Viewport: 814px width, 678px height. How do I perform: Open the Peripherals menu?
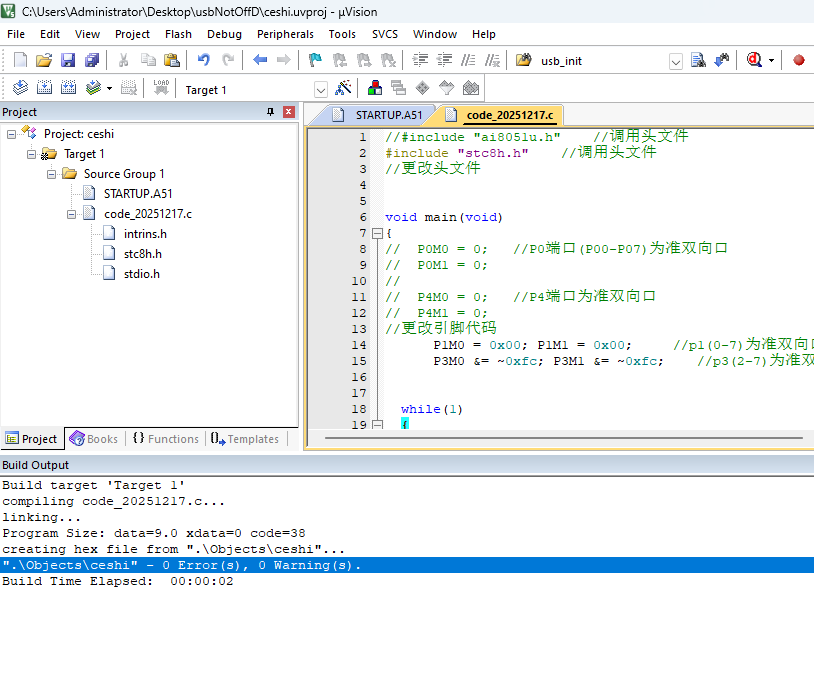point(285,34)
